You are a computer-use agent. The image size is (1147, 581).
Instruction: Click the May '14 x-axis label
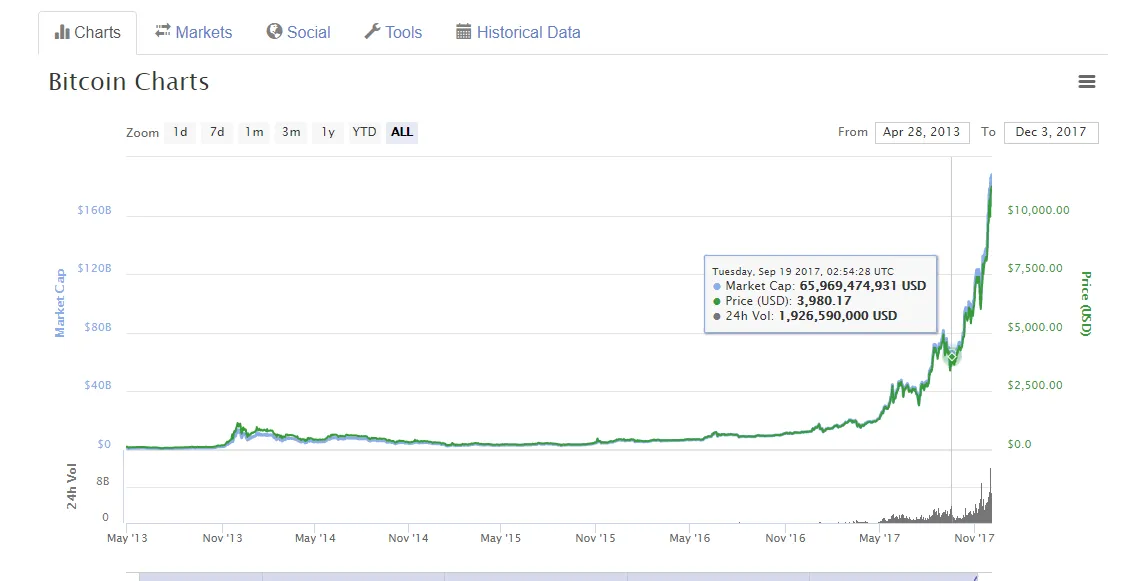[315, 538]
